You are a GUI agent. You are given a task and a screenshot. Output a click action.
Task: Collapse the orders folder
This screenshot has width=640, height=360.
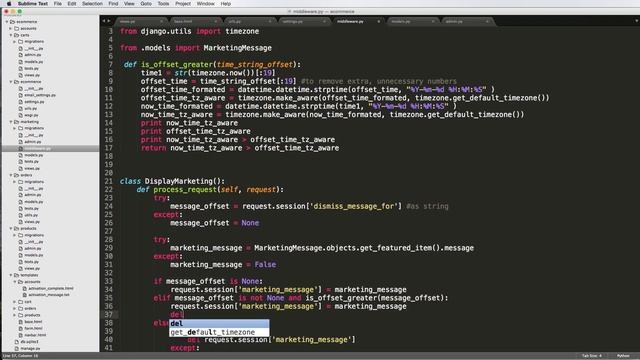click(11, 175)
